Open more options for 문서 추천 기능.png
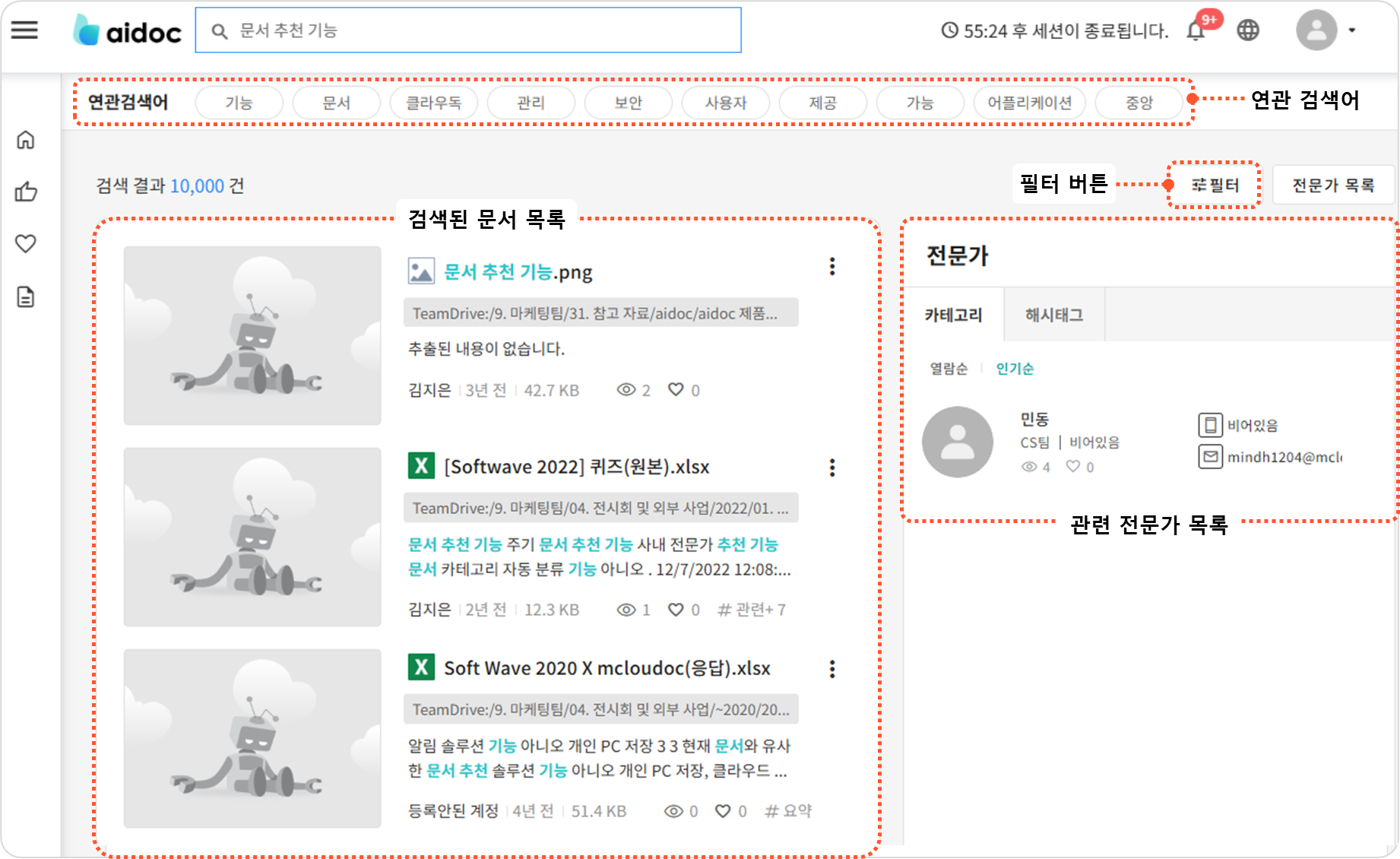The image size is (1400, 859). pyautogui.click(x=832, y=267)
